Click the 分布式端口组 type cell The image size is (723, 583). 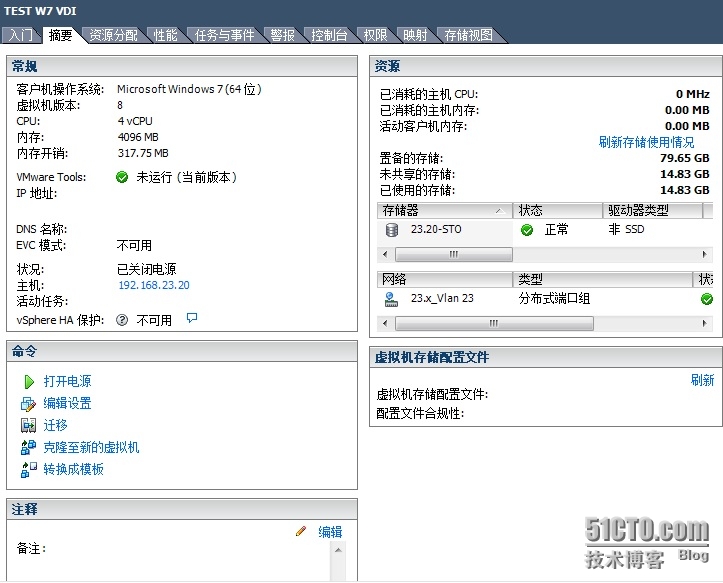coord(554,299)
